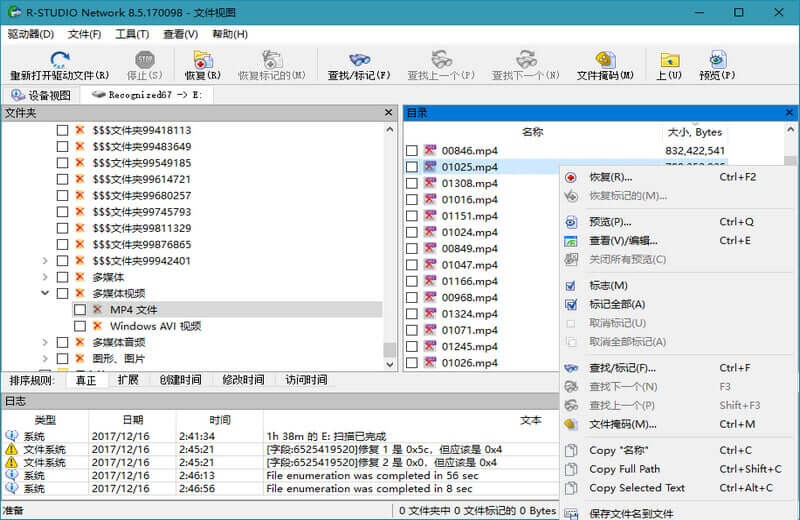Sort by 修改时间 in sort rules
This screenshot has height=520, width=800.
[x=243, y=380]
